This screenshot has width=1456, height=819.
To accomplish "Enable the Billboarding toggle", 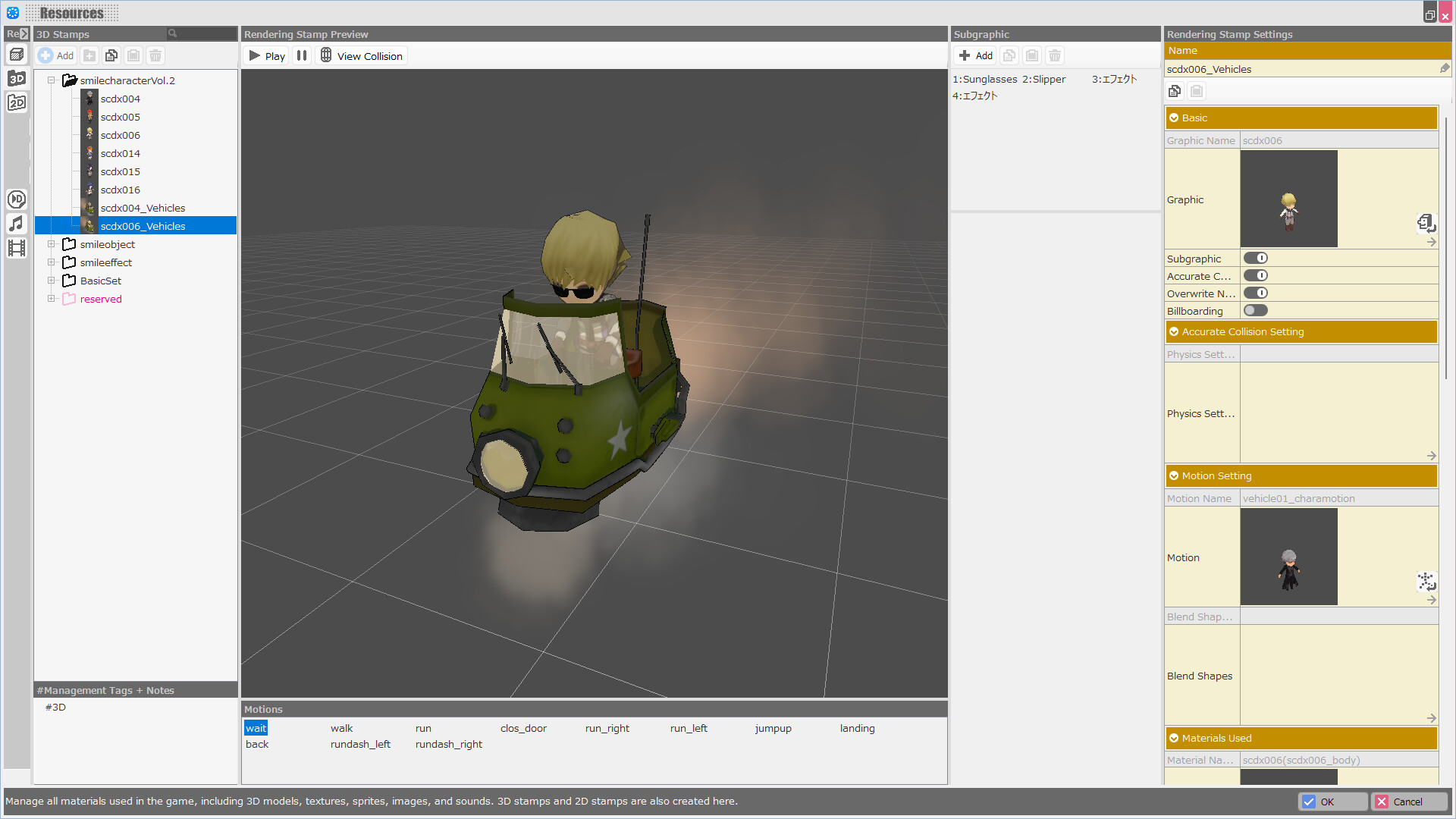I will [1255, 310].
